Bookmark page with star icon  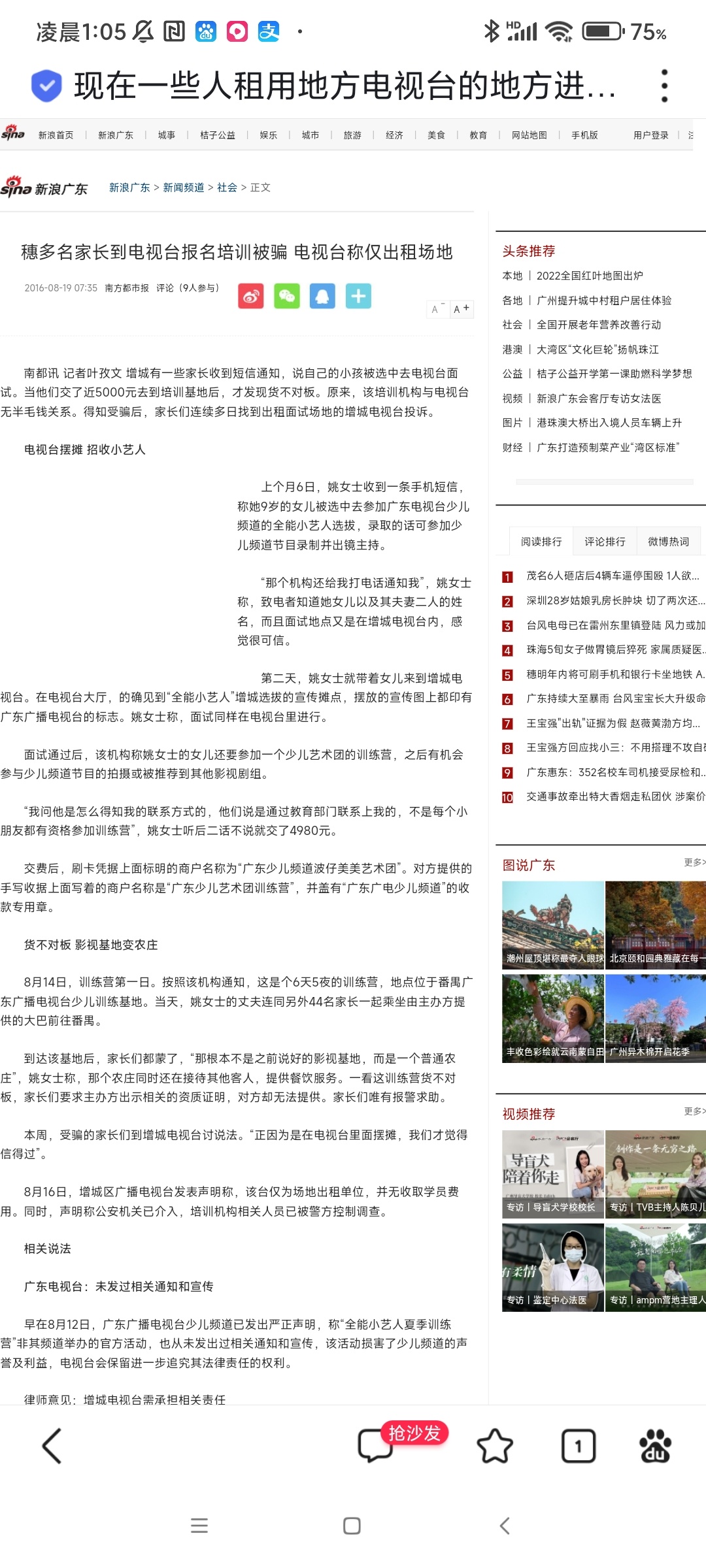[495, 1446]
